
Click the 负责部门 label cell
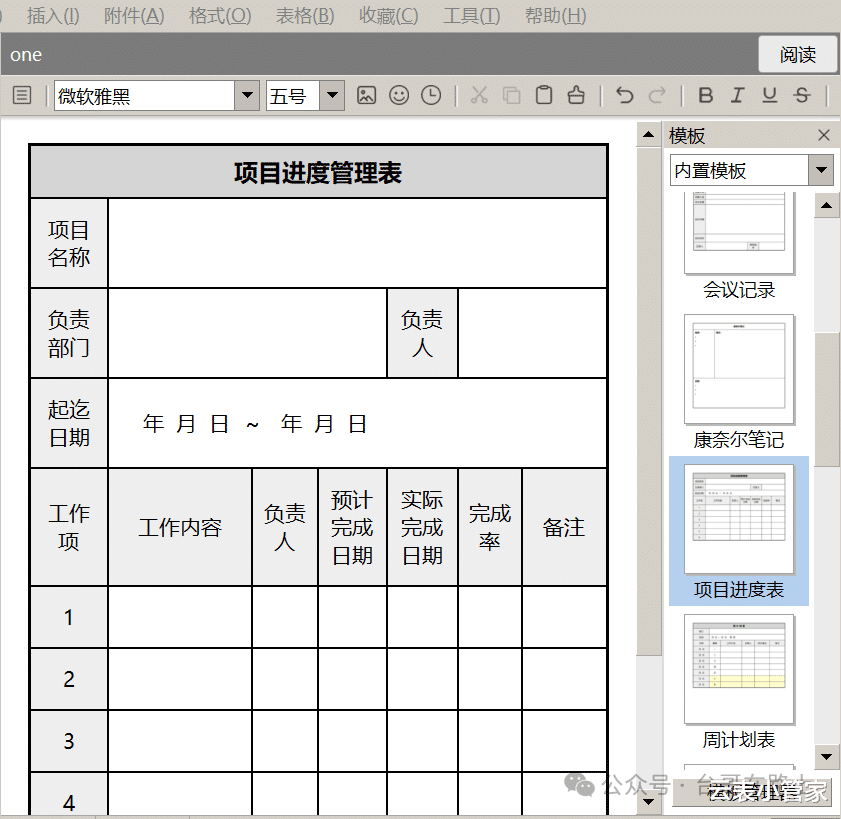(x=69, y=333)
